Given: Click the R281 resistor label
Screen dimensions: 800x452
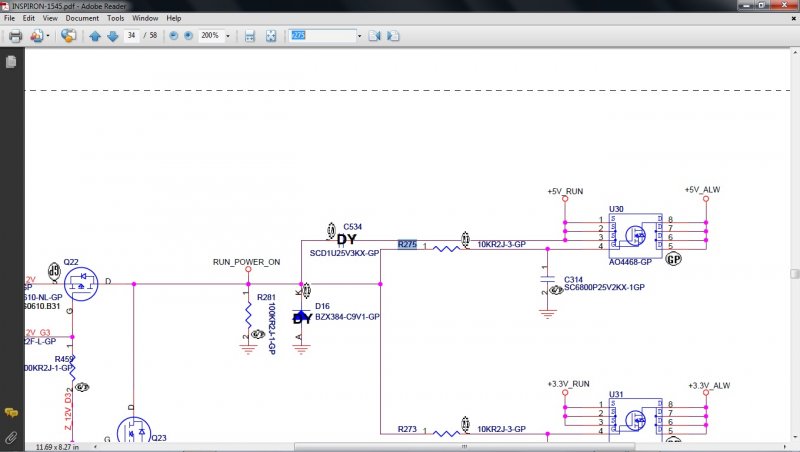Looking at the screenshot, I should (x=266, y=297).
